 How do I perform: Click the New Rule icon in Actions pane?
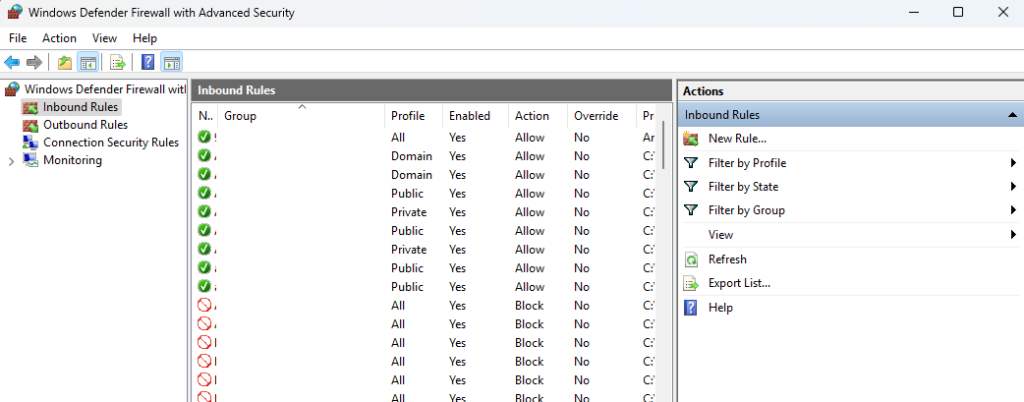pyautogui.click(x=691, y=138)
